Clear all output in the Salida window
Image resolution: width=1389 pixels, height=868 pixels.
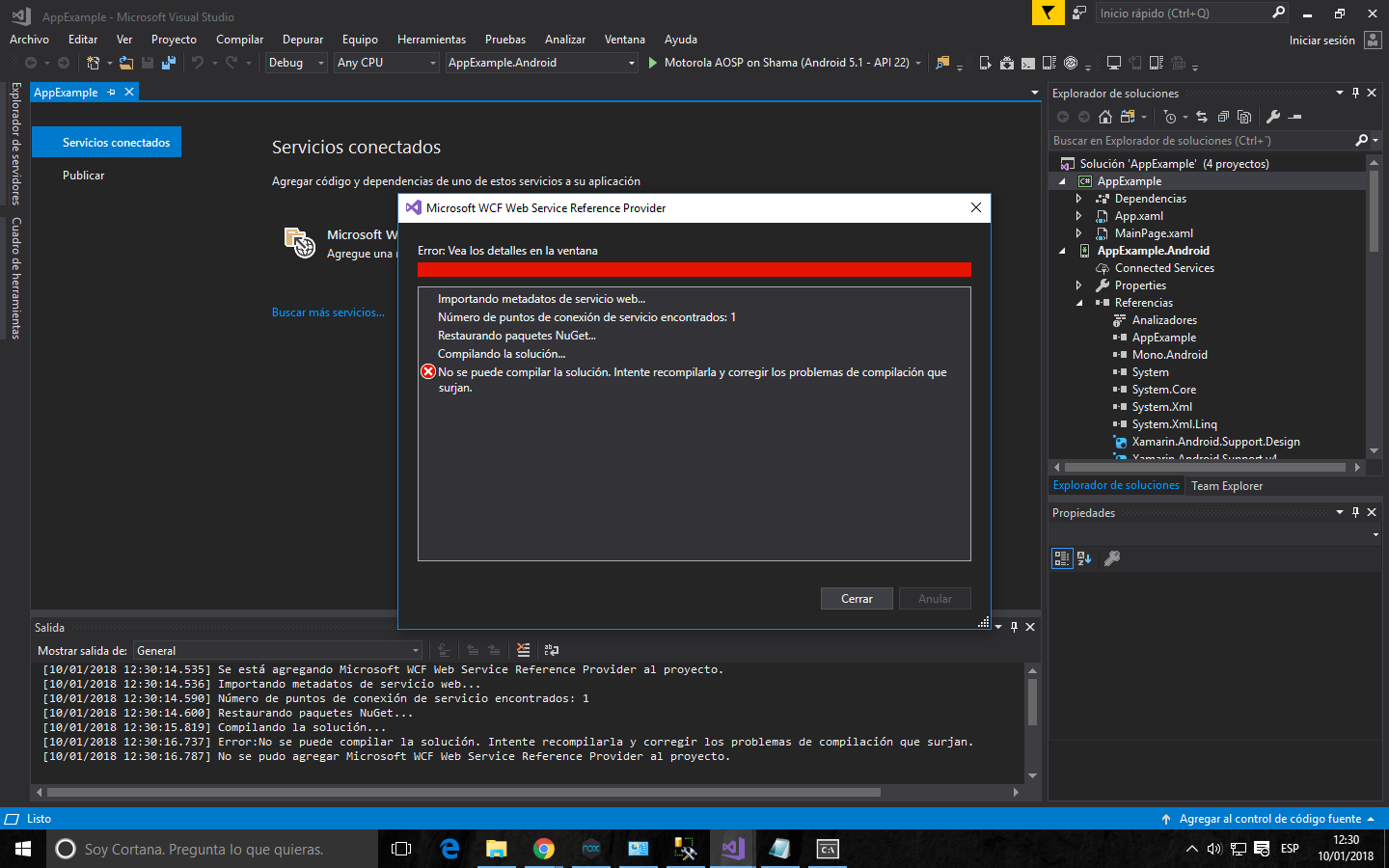click(523, 650)
